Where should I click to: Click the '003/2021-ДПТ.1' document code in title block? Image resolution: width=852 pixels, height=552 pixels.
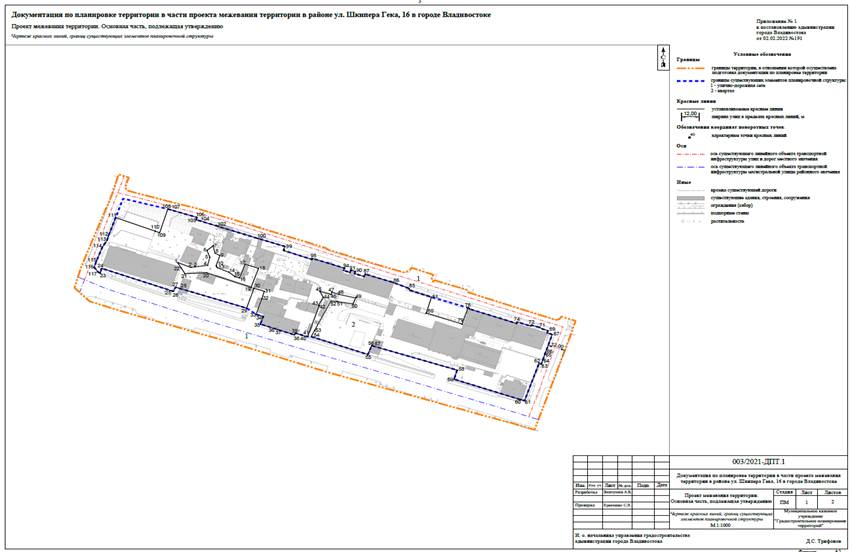pos(759,461)
